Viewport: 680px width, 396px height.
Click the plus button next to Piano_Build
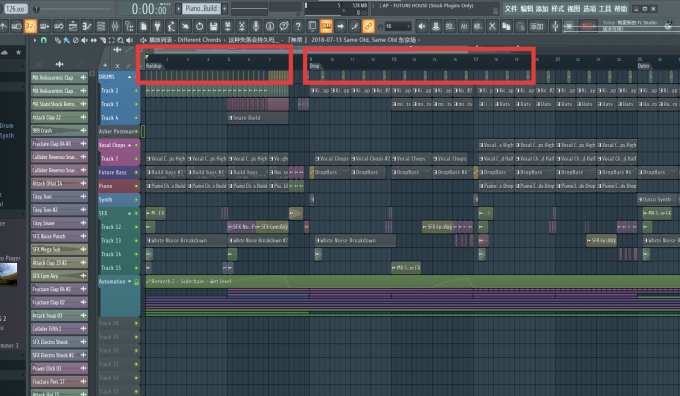225,8
